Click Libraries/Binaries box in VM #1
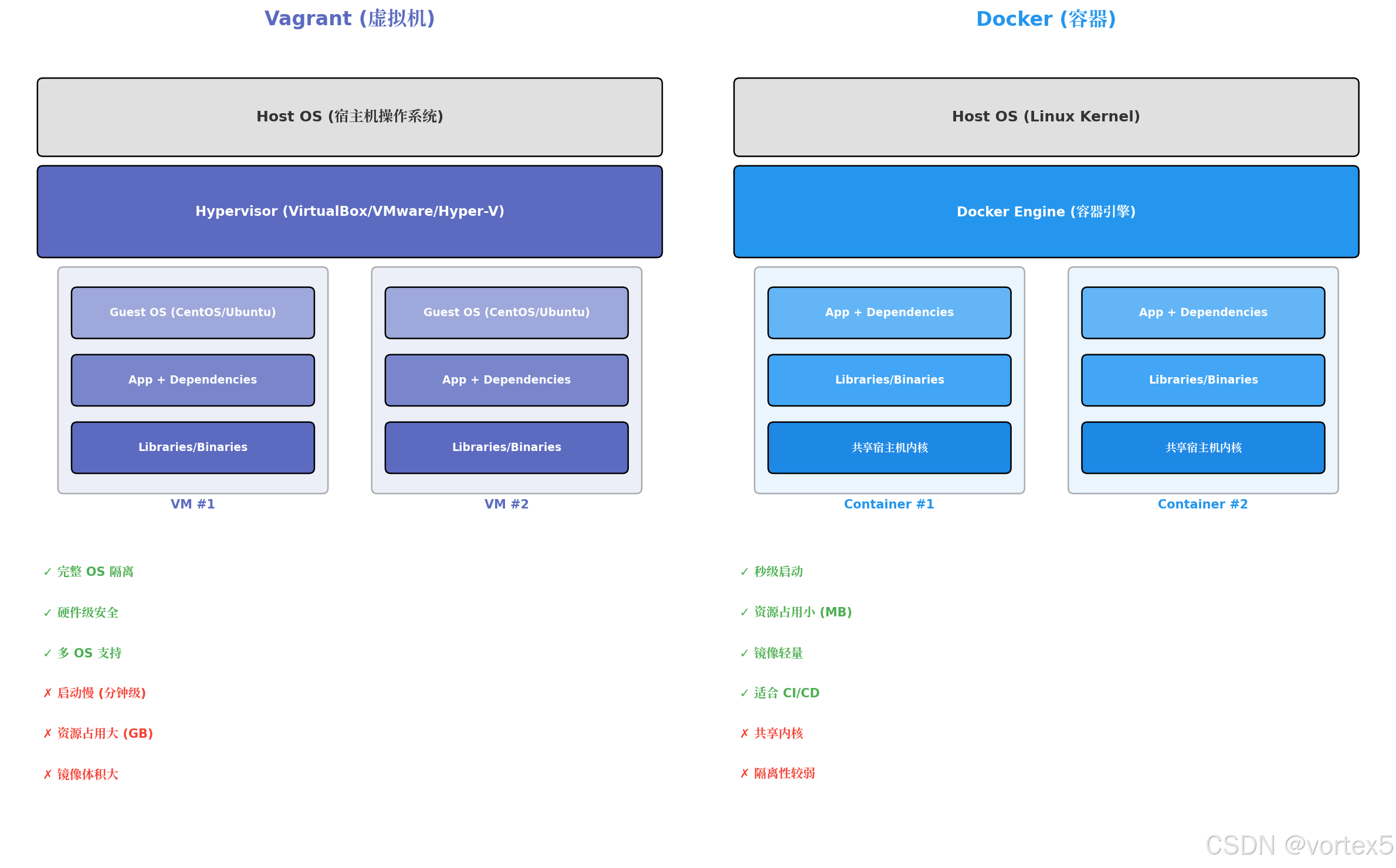 click(193, 447)
